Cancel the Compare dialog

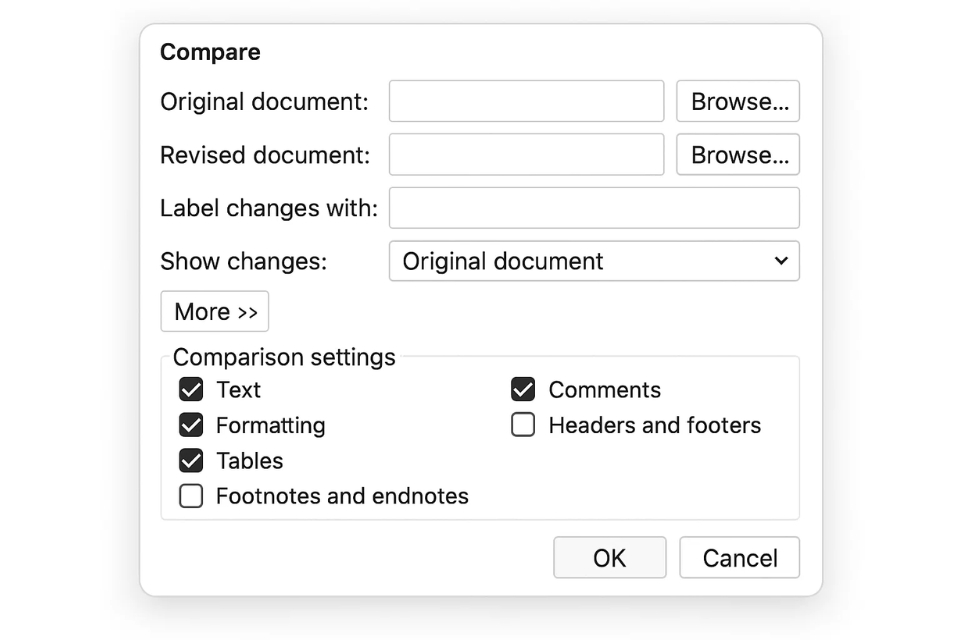pyautogui.click(x=739, y=558)
